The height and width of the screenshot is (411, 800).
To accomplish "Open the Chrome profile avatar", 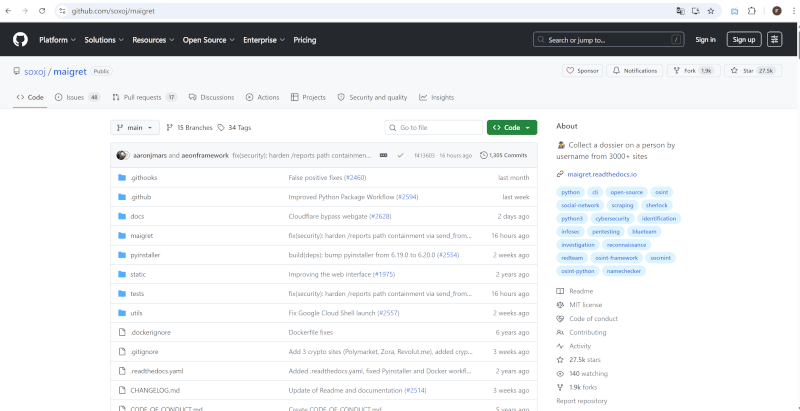I will 777,11.
